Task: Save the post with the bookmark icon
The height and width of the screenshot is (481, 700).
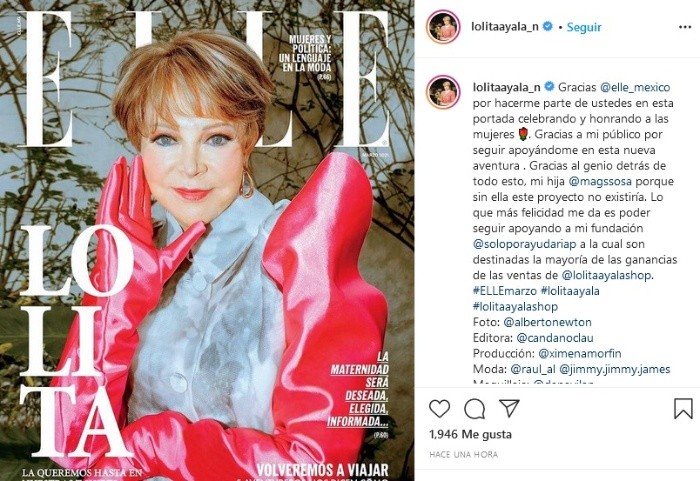Action: tap(683, 408)
